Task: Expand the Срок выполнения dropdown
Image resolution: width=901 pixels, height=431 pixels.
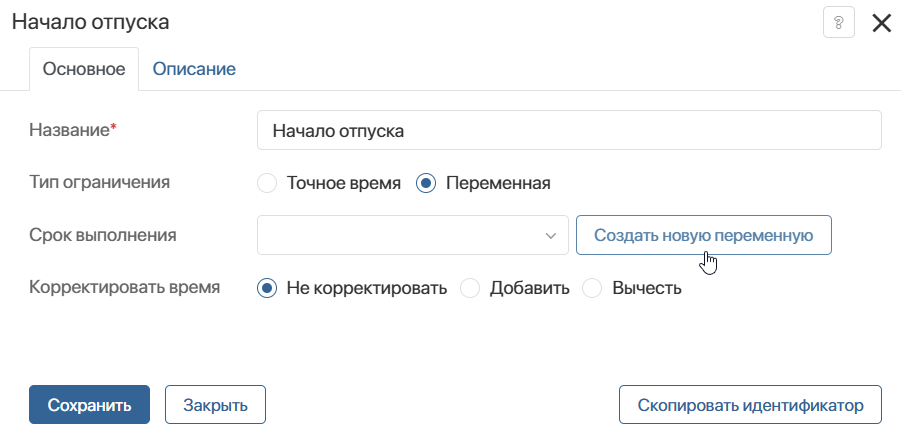Action: [413, 235]
